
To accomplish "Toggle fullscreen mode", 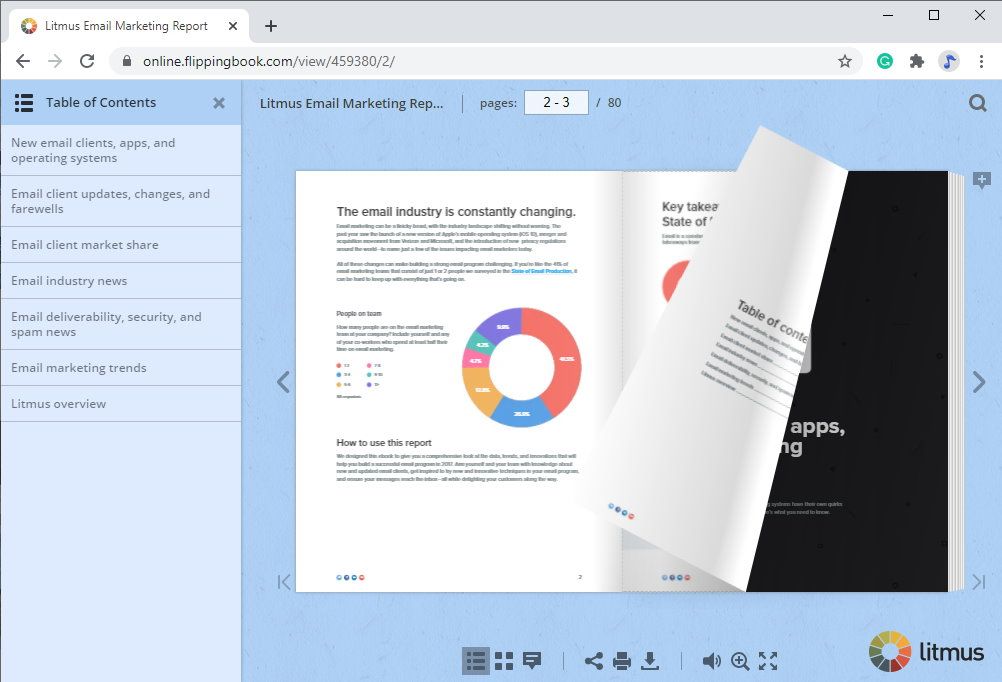I will [768, 660].
